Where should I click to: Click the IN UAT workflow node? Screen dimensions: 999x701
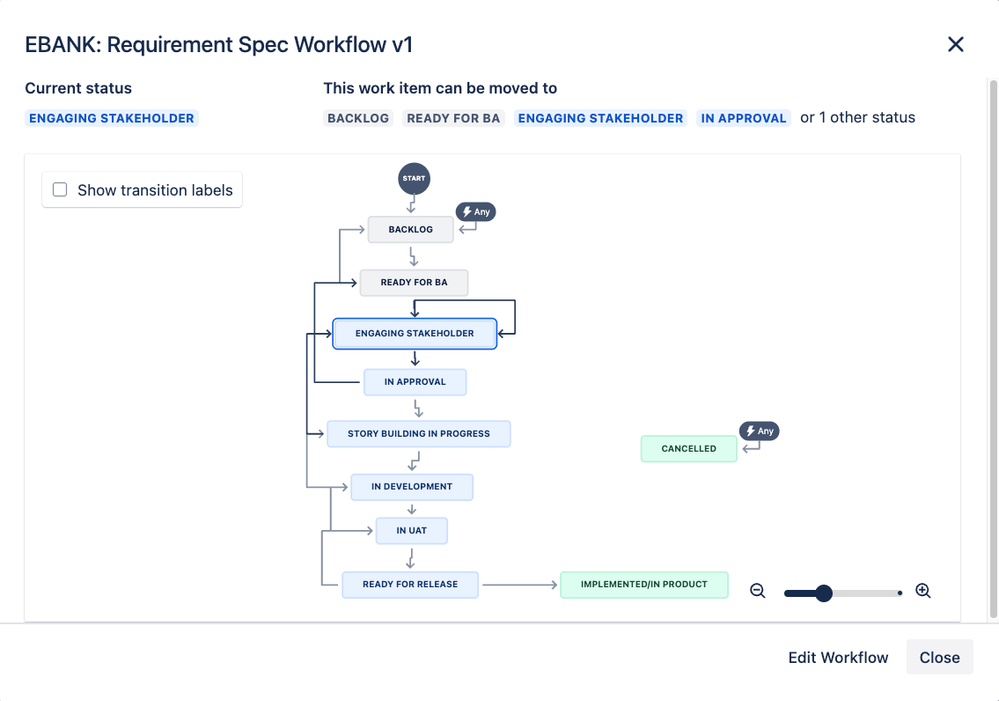411,530
